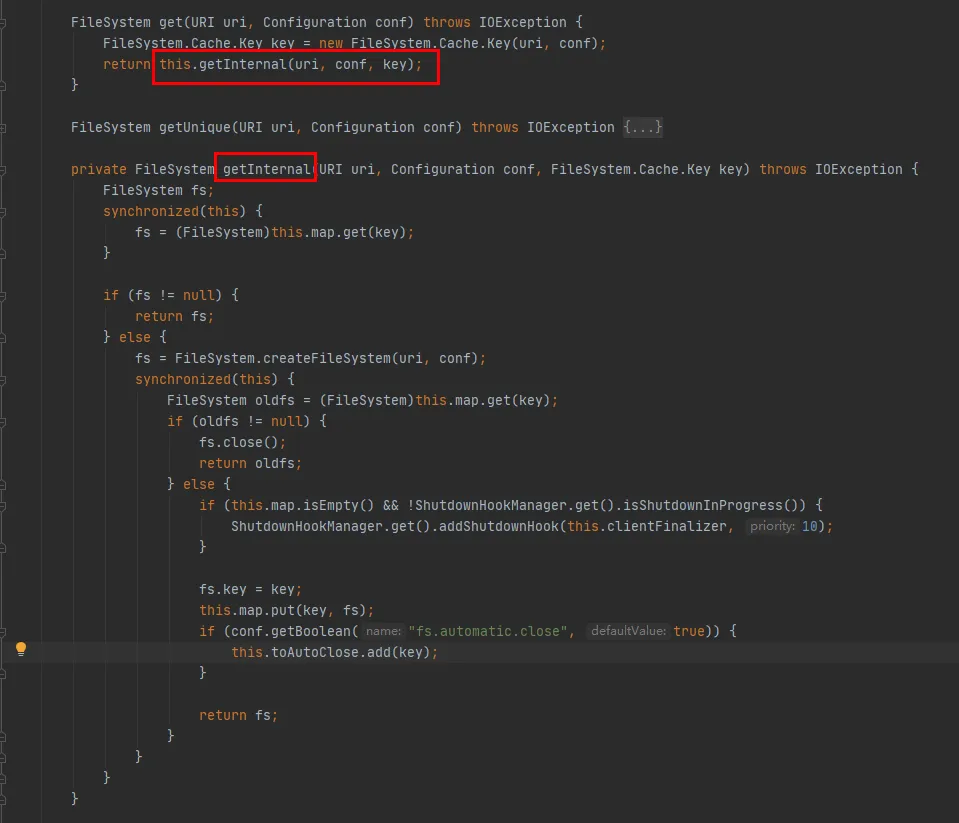Click the get method name in the first line
The height and width of the screenshot is (823, 959).
pos(171,23)
